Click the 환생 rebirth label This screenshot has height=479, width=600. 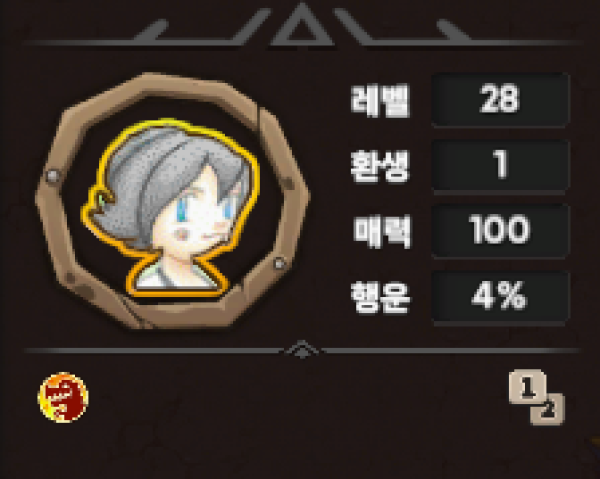click(380, 166)
